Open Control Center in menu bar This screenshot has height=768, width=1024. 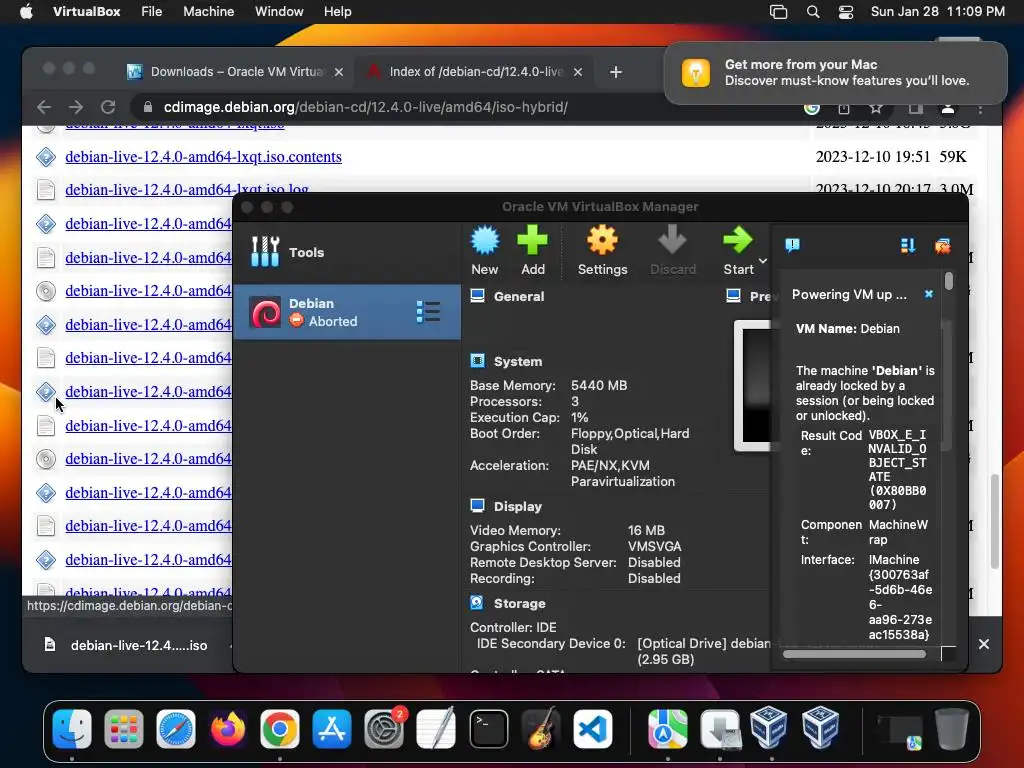(846, 12)
